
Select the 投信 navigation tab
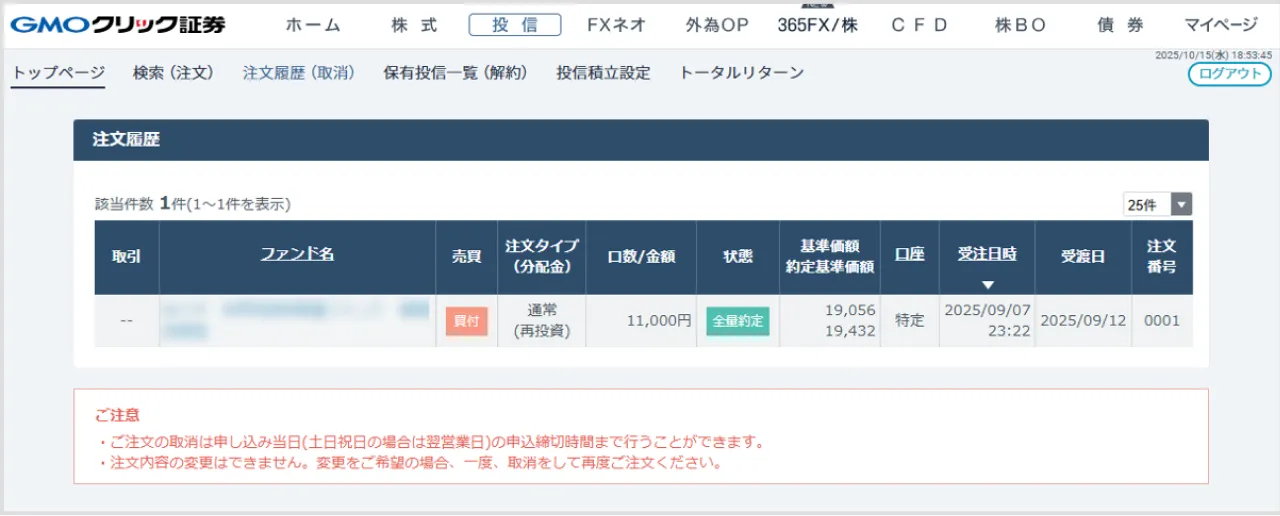tap(515, 25)
